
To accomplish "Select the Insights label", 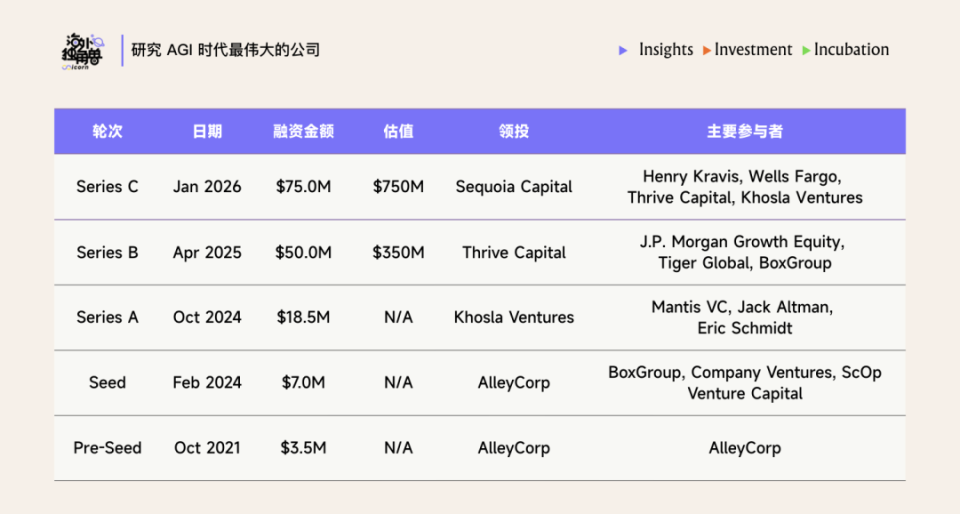I will click(x=666, y=50).
